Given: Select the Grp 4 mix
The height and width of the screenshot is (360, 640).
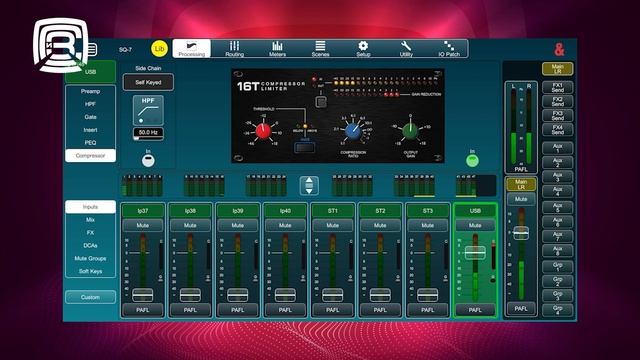Looking at the screenshot, I should coord(558,310).
